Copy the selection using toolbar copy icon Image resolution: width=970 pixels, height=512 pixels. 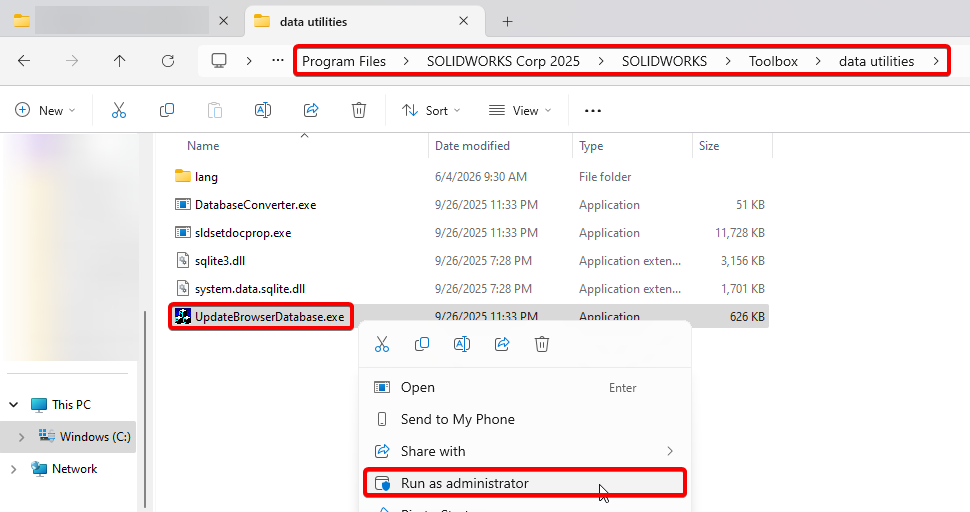pos(166,111)
